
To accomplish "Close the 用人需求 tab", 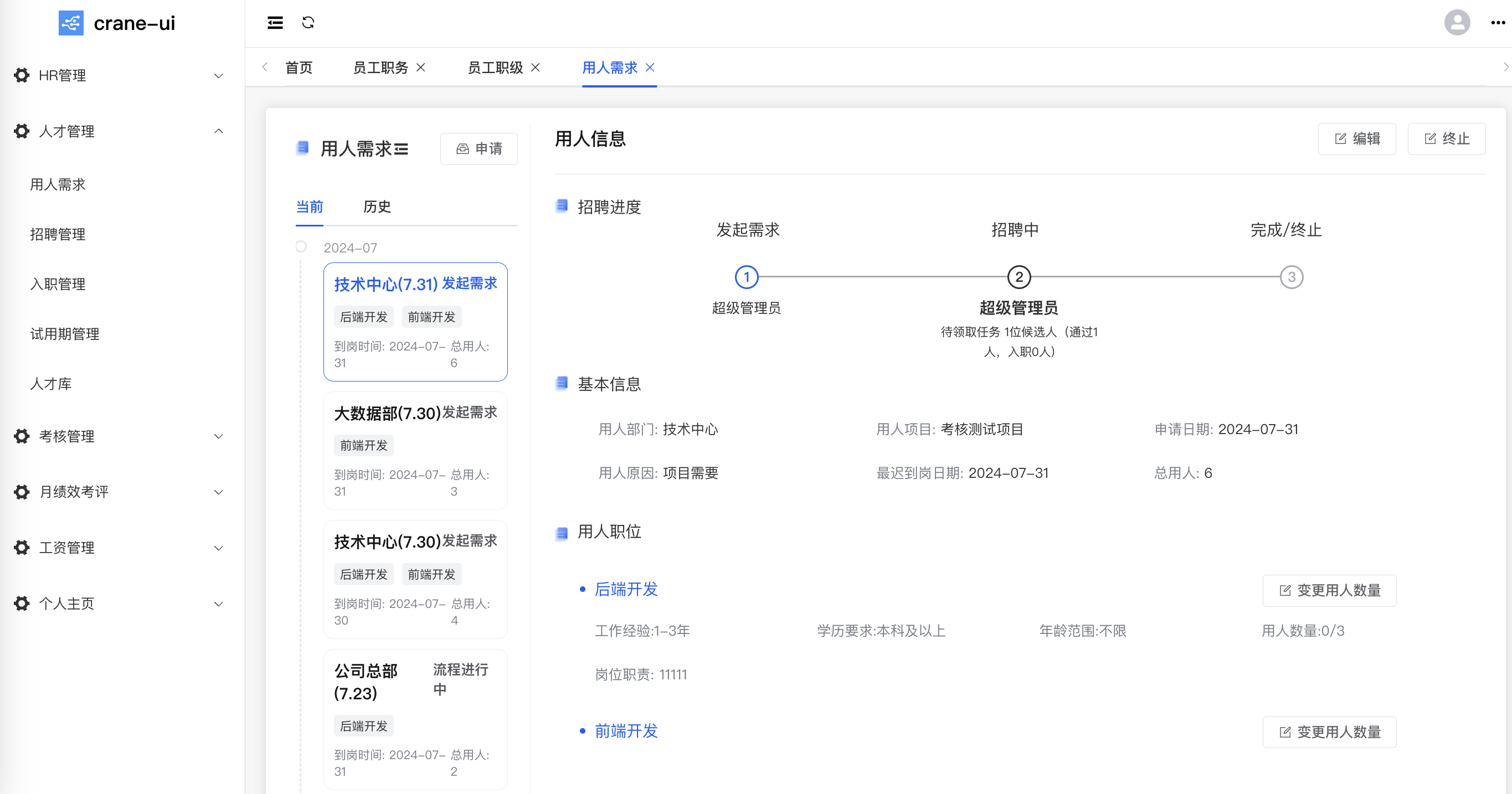I will 650,68.
